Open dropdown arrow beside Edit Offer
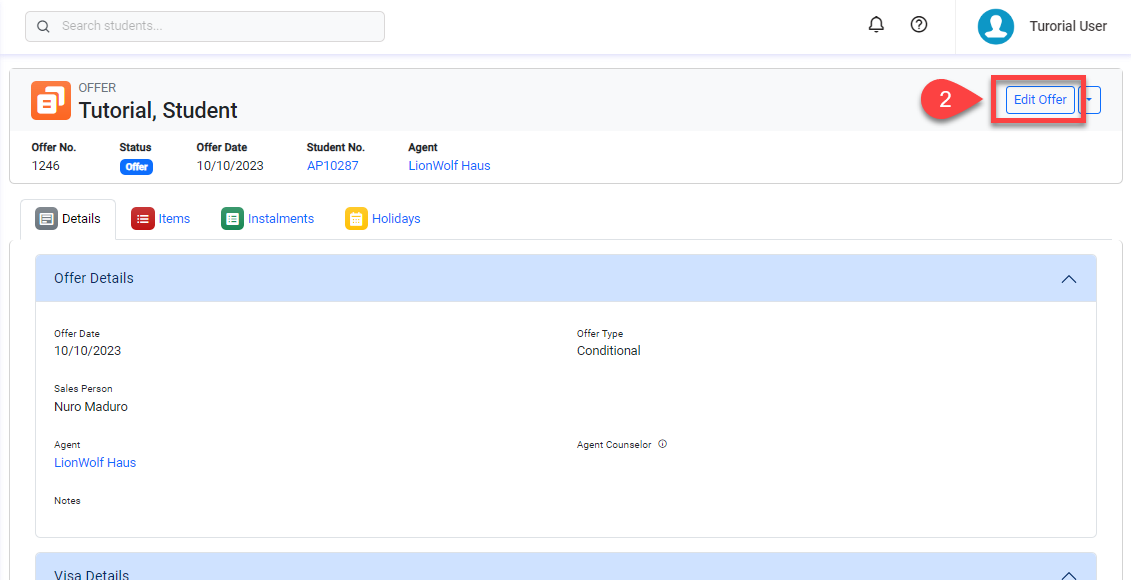Screen dimensions: 1131x580 1090,100
